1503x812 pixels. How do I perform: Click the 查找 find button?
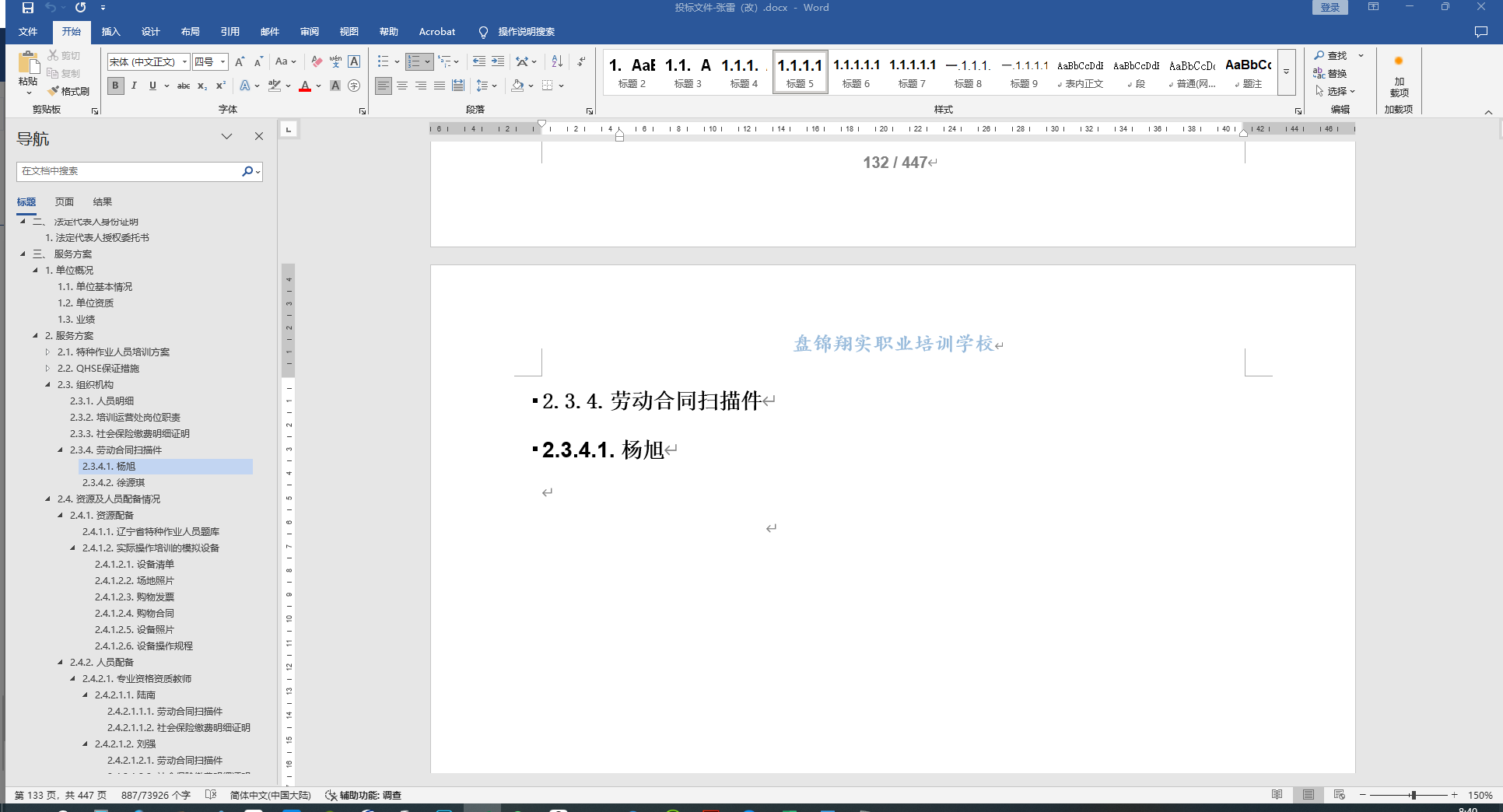click(x=1331, y=55)
